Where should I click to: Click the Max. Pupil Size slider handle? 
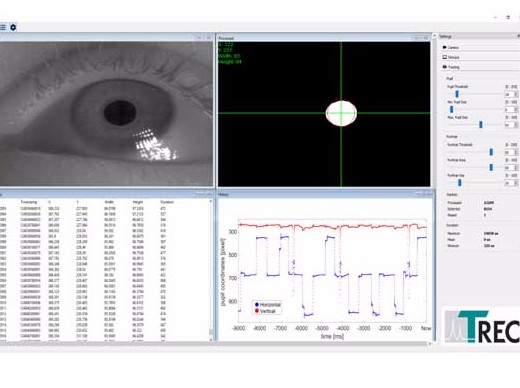pyautogui.click(x=481, y=125)
